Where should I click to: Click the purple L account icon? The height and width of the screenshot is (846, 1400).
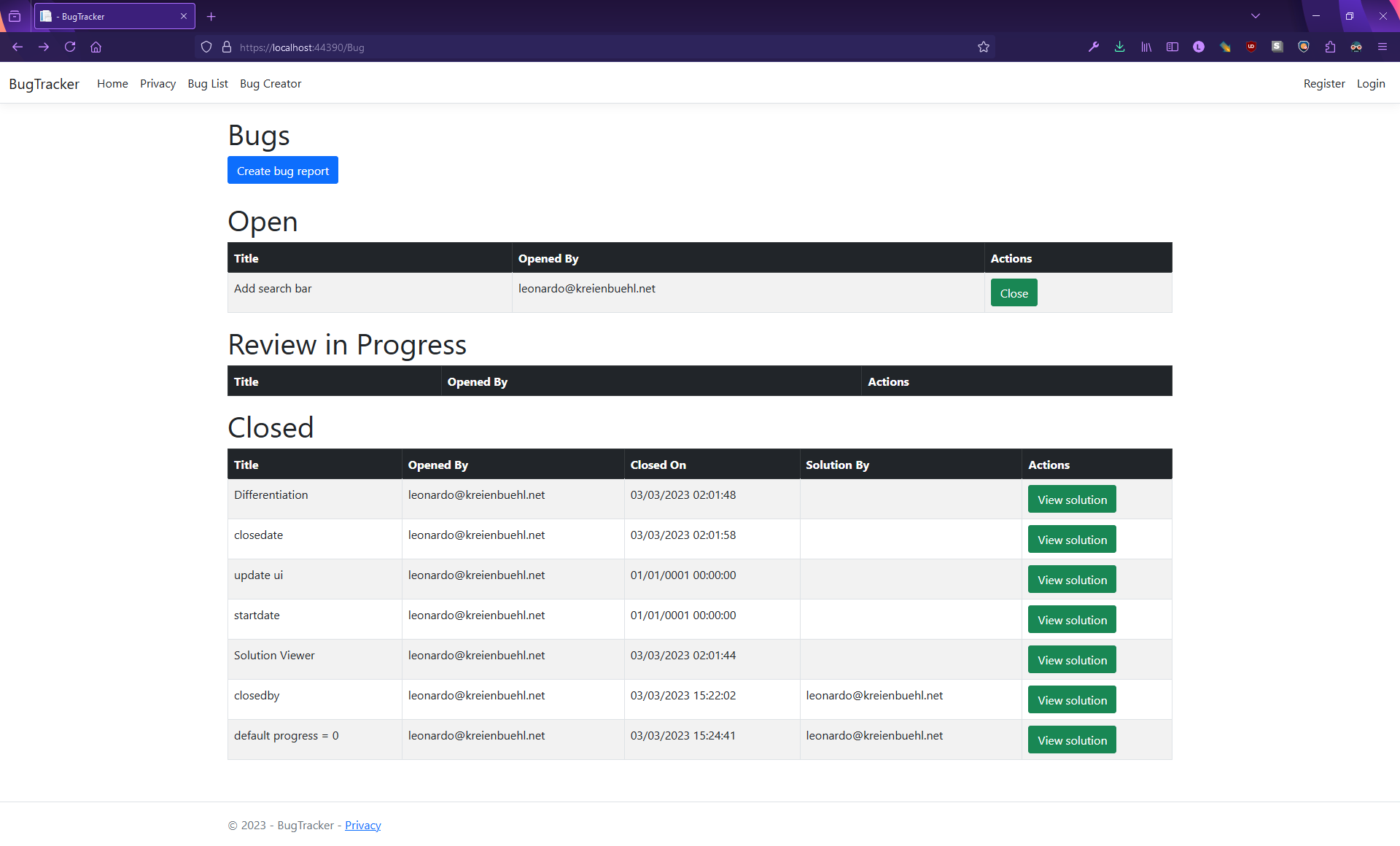click(x=1199, y=47)
